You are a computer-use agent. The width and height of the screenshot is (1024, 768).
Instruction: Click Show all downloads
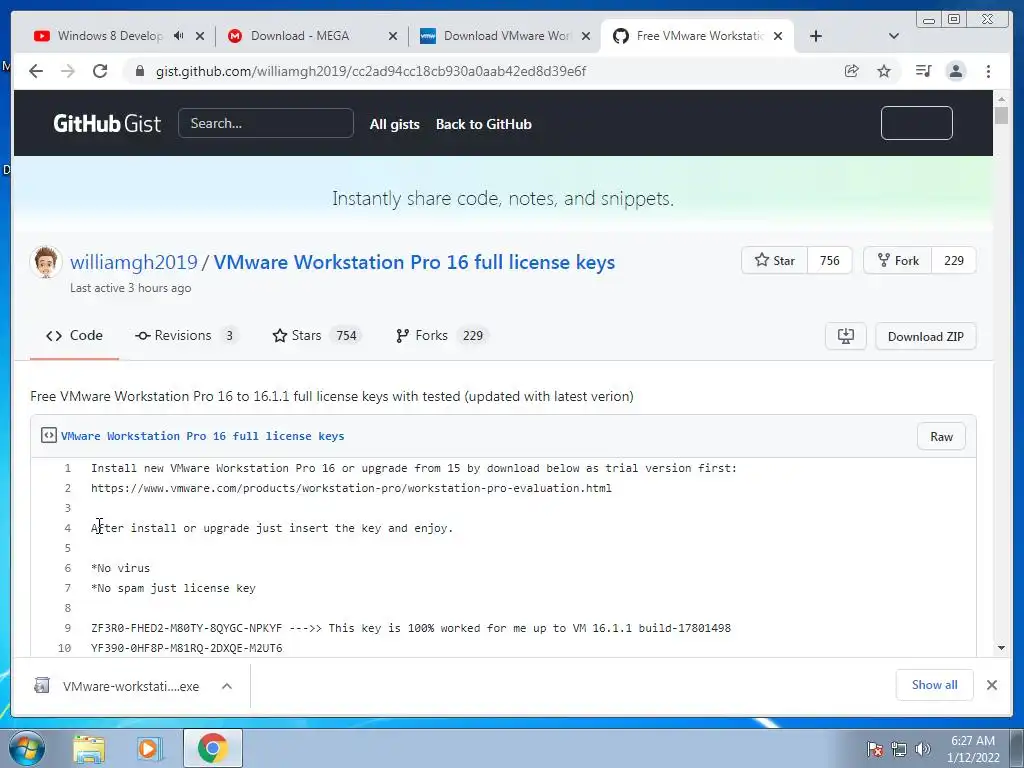pyautogui.click(x=935, y=685)
